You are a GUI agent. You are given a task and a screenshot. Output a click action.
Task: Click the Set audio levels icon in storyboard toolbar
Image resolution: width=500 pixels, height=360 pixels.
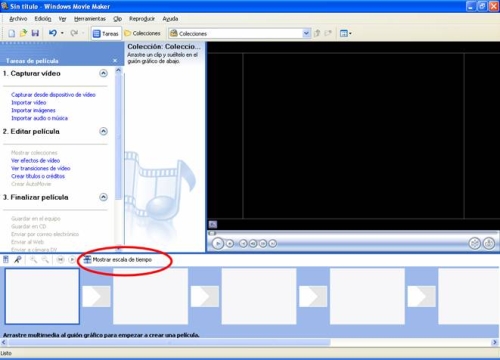pyautogui.click(x=6, y=259)
